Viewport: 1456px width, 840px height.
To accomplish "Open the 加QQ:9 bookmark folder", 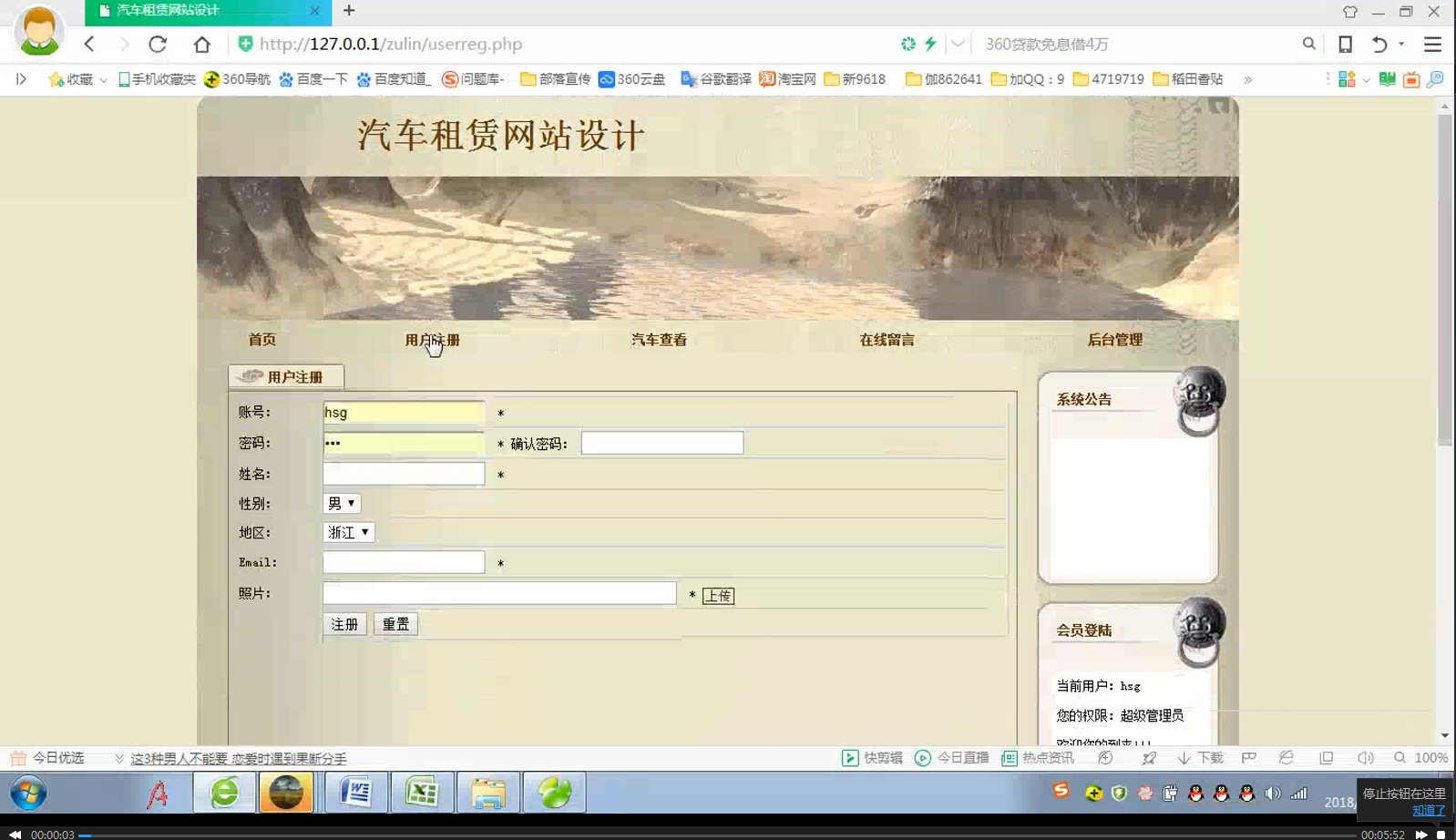I will pyautogui.click(x=1027, y=79).
